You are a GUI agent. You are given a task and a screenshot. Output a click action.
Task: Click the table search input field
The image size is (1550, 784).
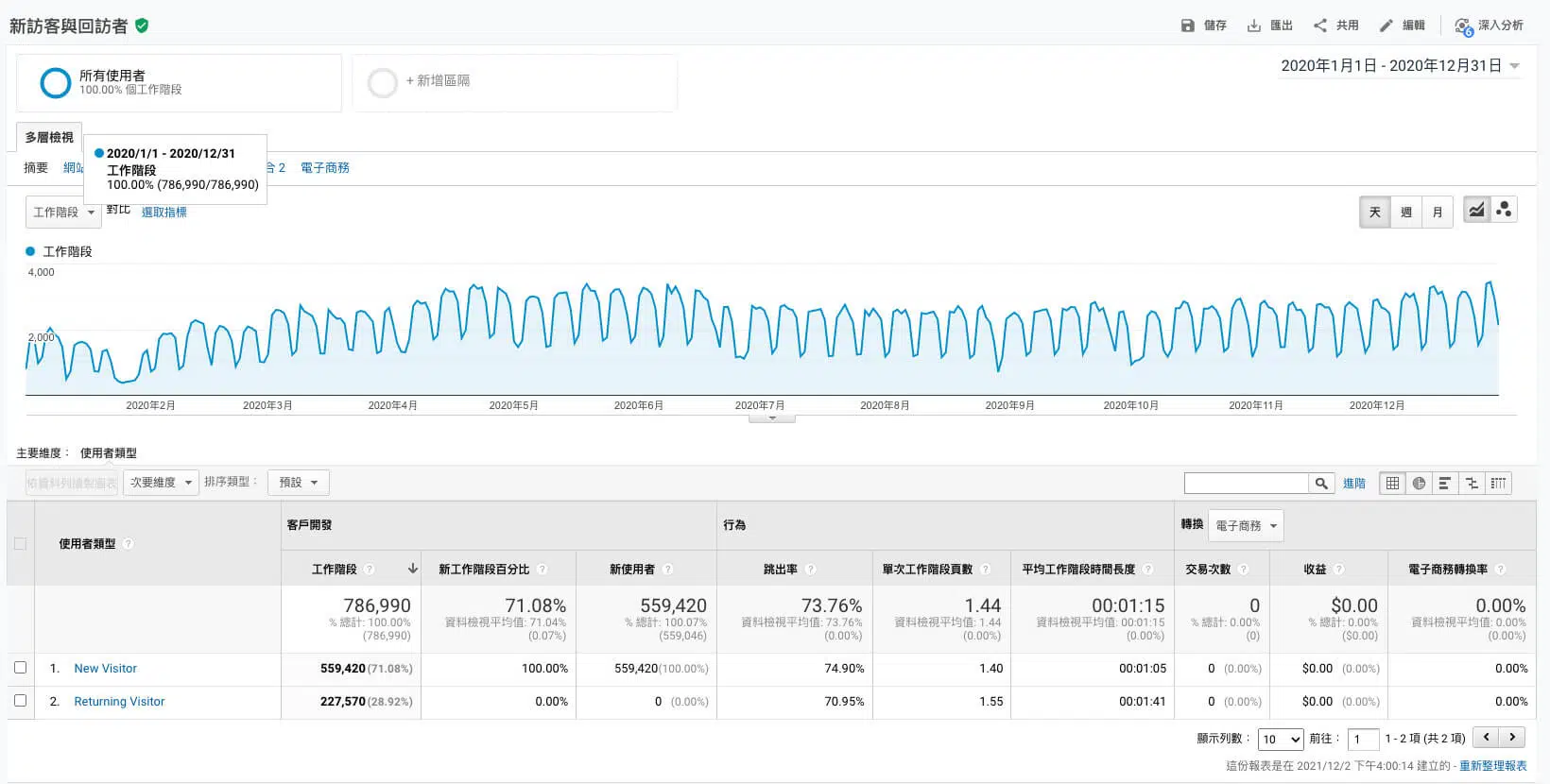tap(1247, 484)
